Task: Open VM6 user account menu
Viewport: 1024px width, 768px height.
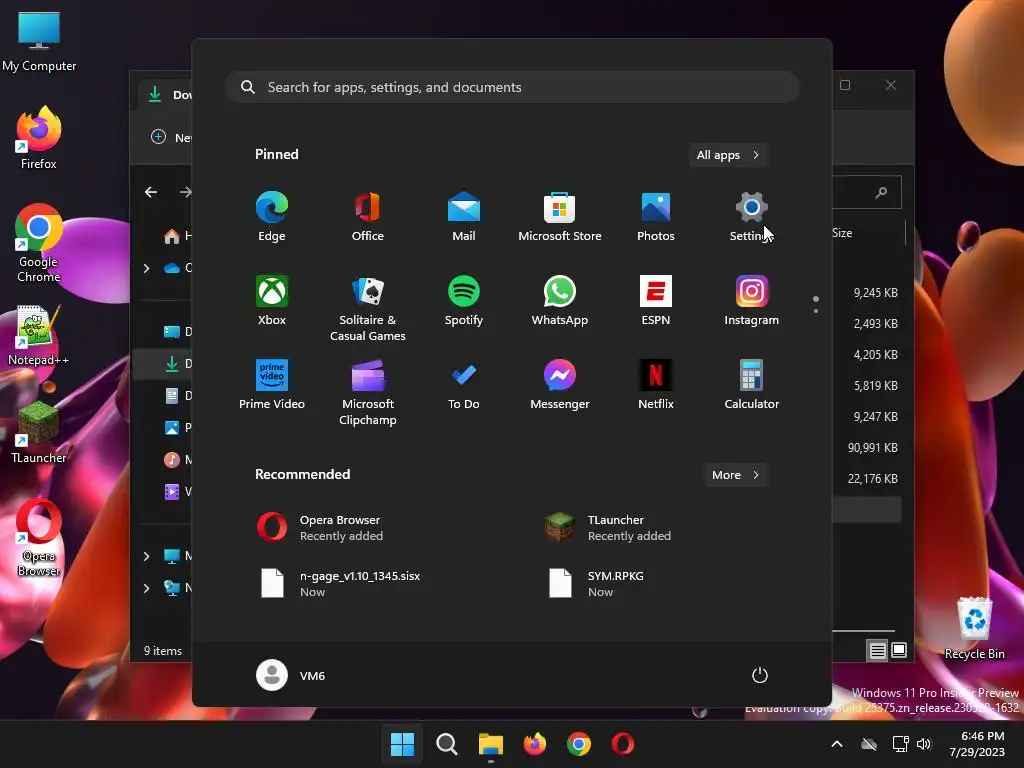Action: point(291,675)
